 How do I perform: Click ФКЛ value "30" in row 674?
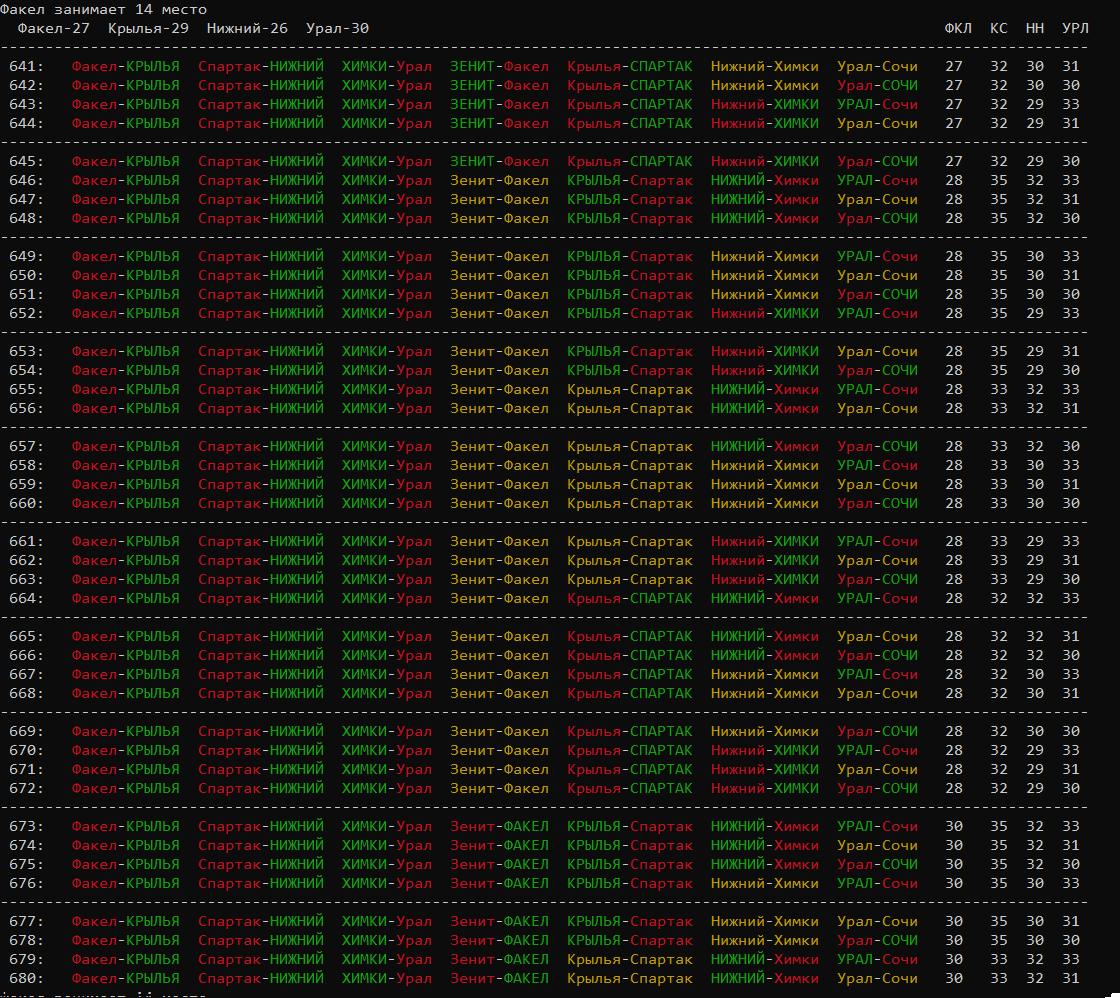coord(954,845)
